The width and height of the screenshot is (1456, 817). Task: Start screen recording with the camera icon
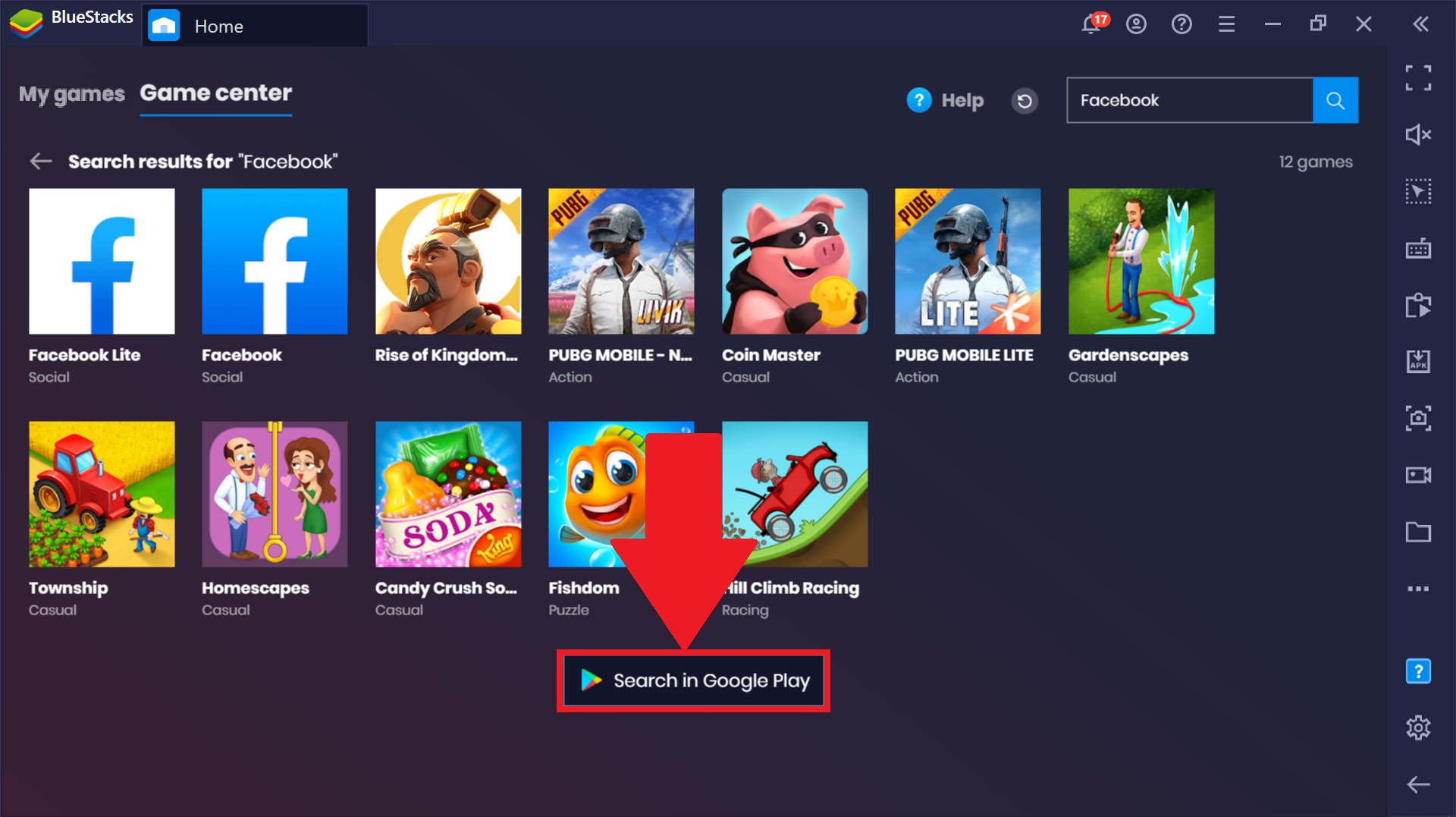pos(1418,475)
